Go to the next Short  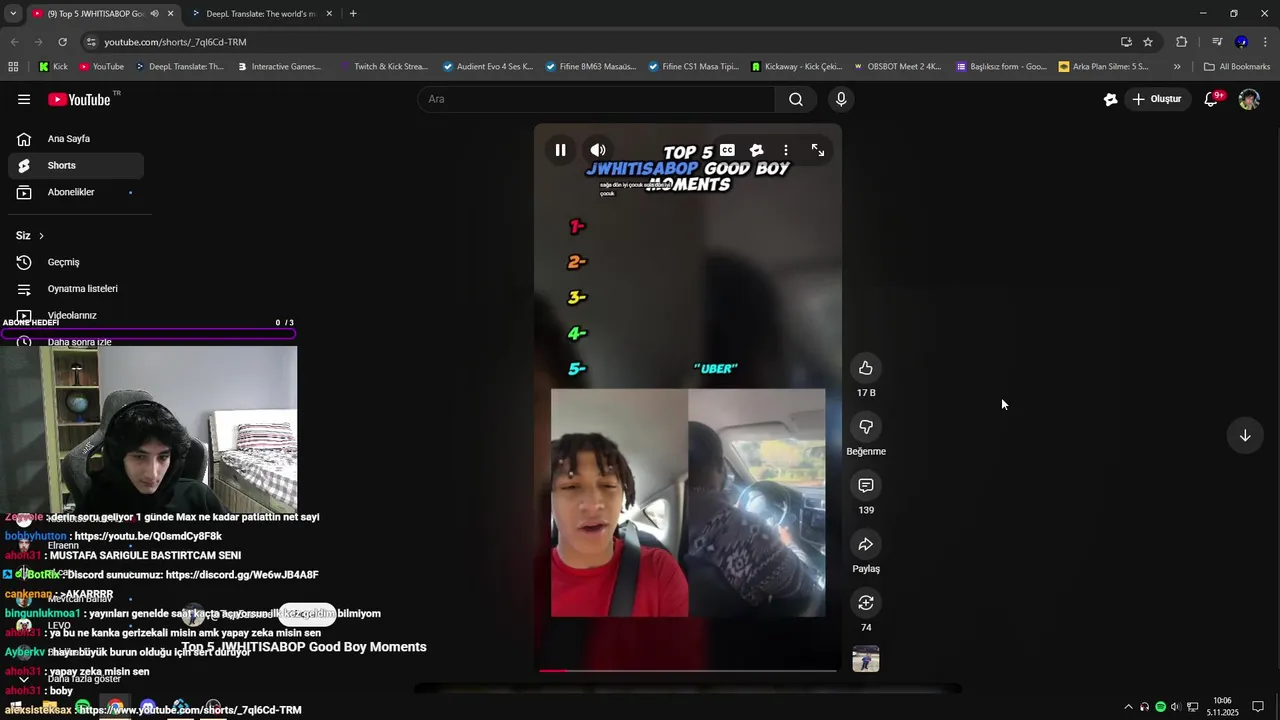(x=1245, y=435)
